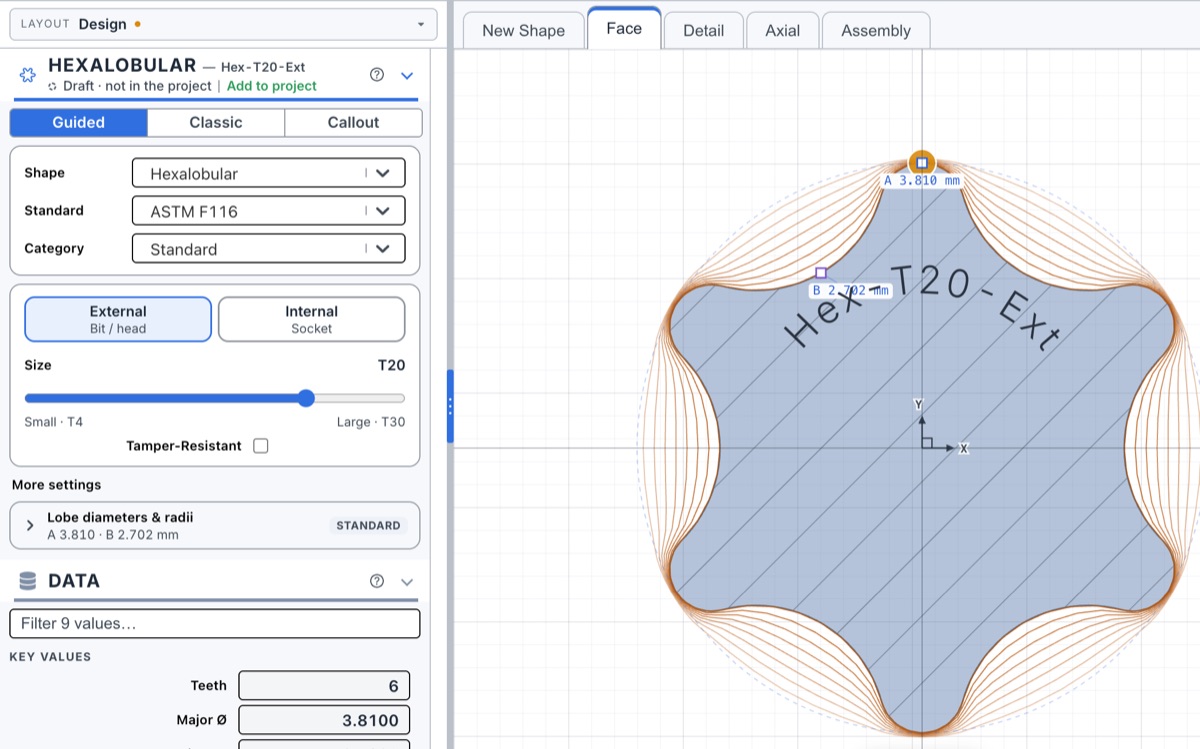
Task: Open the New Shape tab
Action: pos(523,30)
